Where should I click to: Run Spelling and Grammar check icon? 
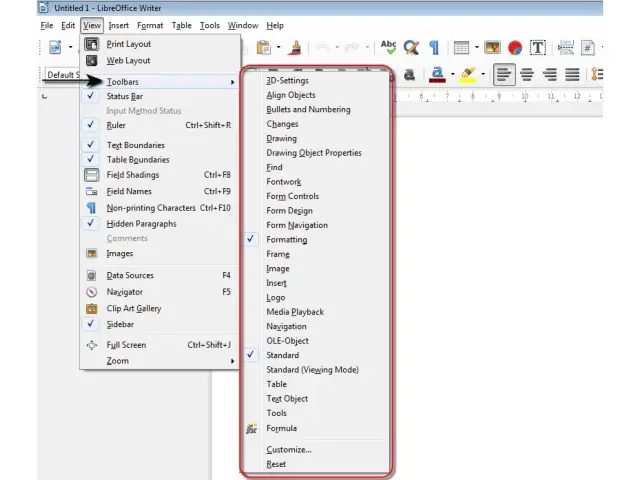(x=388, y=47)
